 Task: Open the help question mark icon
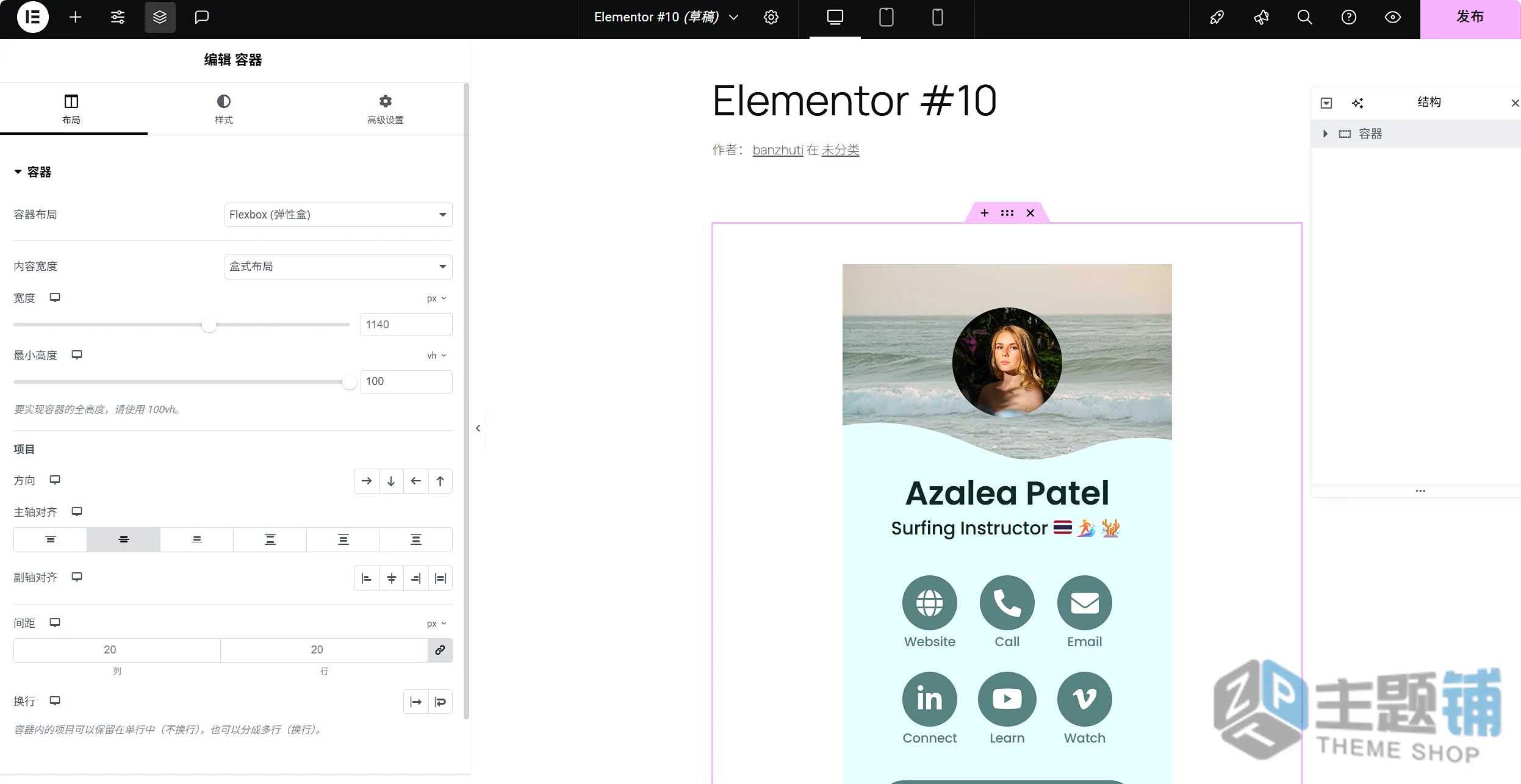tap(1349, 17)
